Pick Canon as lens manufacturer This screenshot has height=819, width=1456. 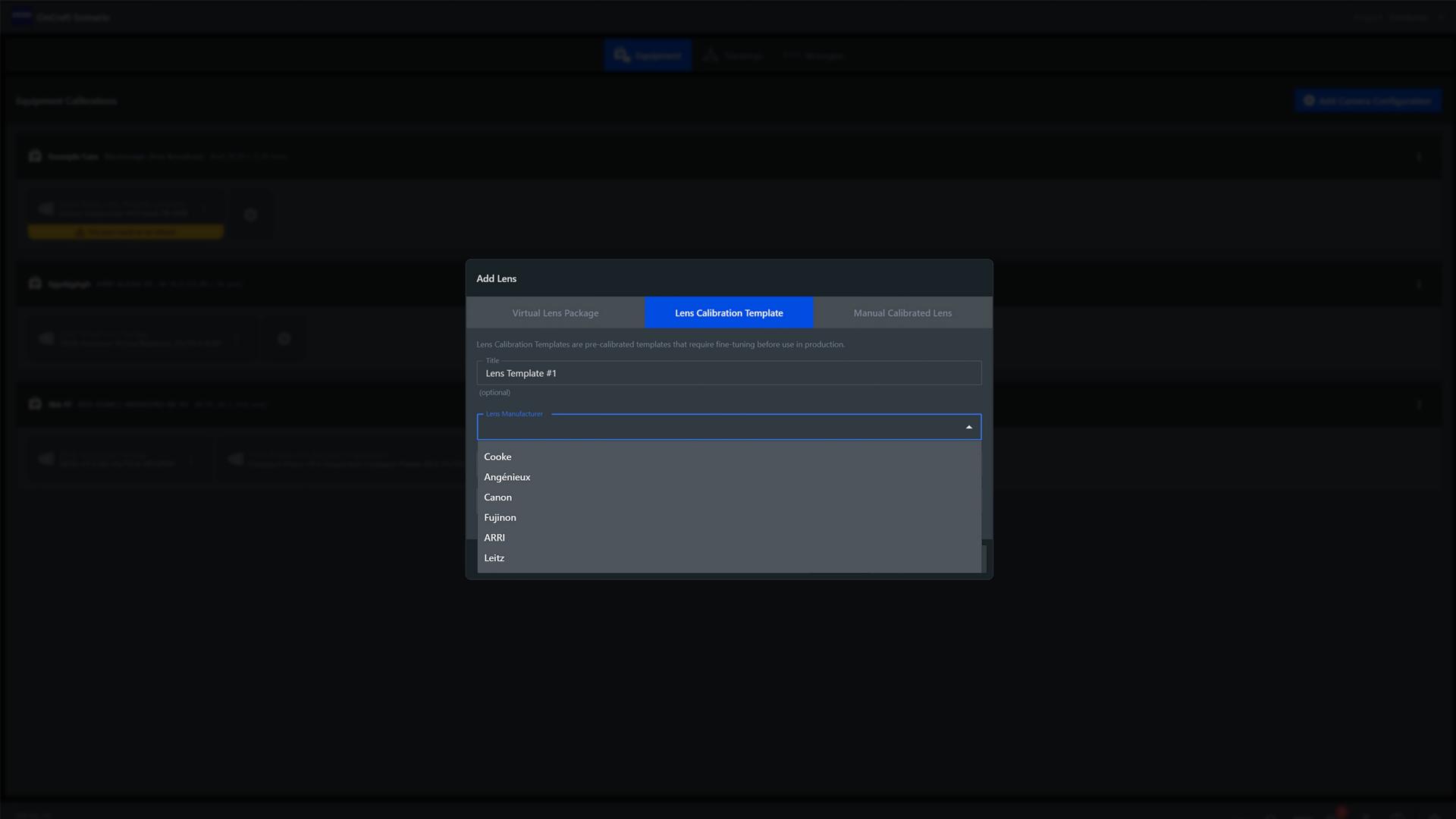(x=729, y=497)
